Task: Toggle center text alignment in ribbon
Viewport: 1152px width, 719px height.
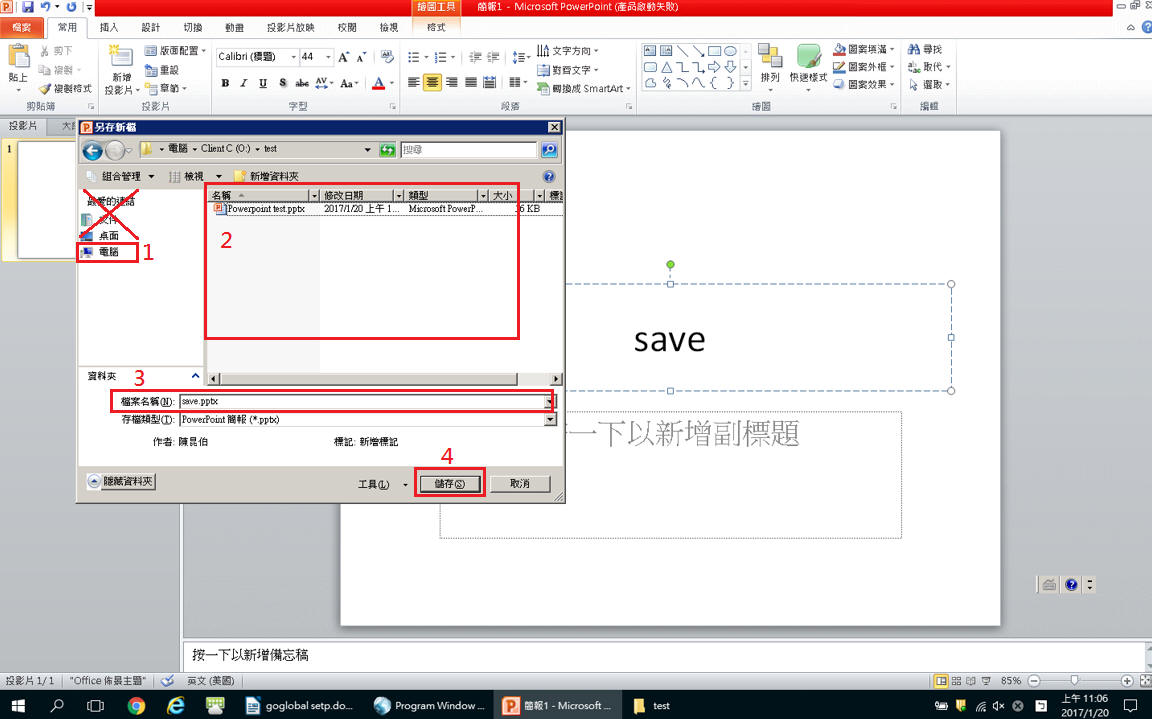Action: point(432,83)
